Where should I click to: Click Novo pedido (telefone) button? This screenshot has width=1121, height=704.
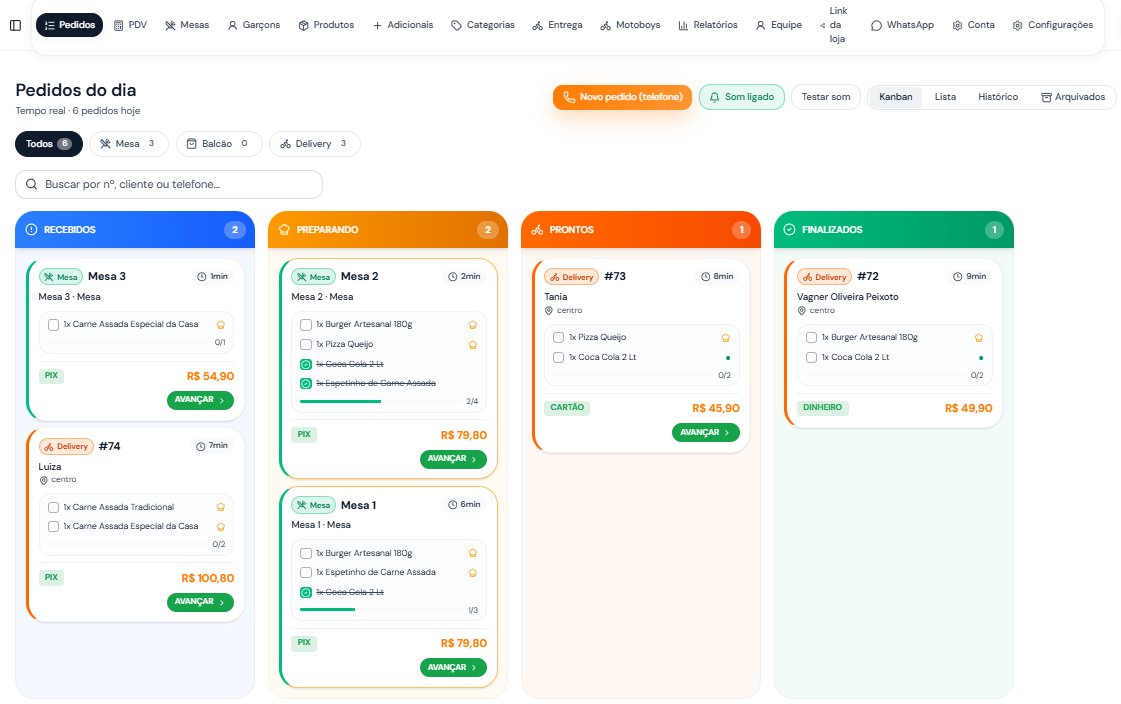[622, 97]
